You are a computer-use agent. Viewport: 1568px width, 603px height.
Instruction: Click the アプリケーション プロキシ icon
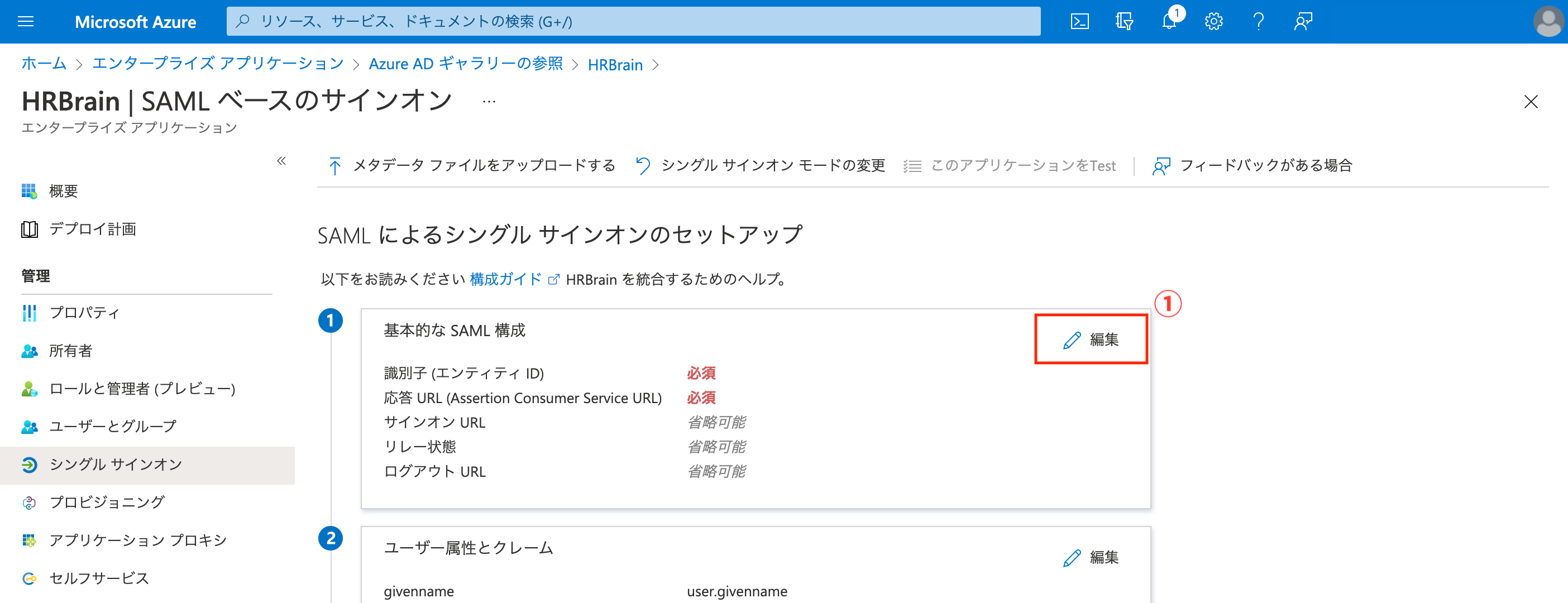click(x=29, y=540)
